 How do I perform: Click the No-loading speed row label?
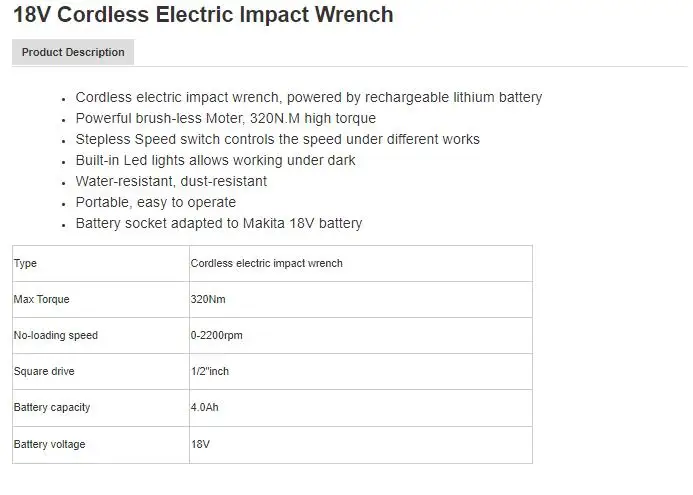coord(55,335)
